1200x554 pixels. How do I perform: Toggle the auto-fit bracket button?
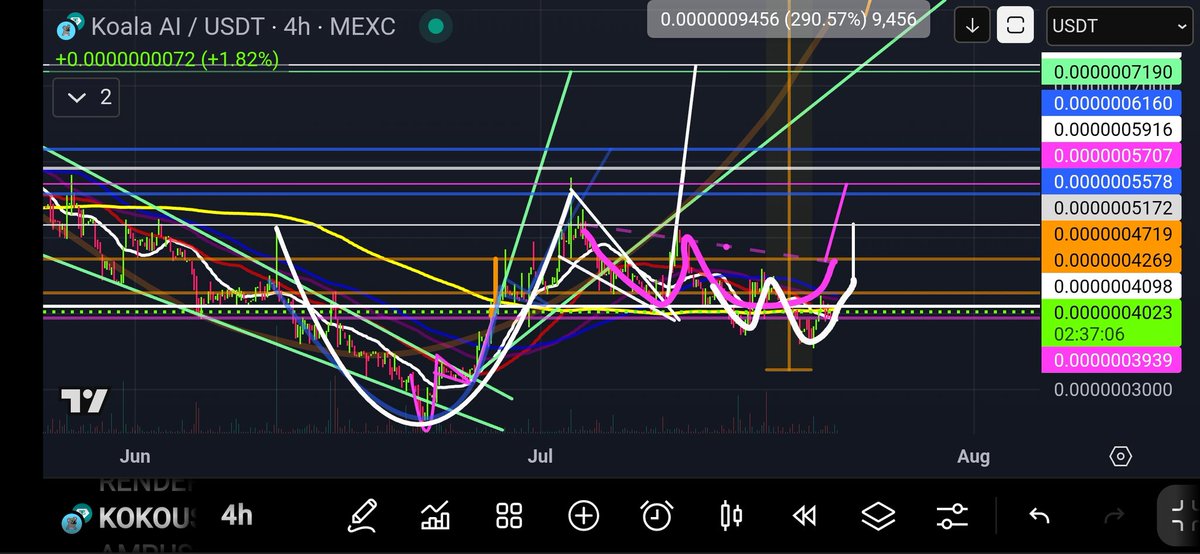coord(1015,26)
